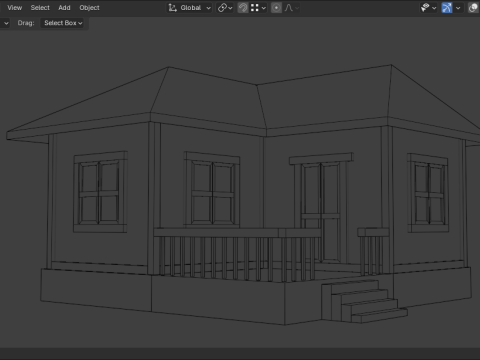480x360 pixels.
Task: Expand snapping options dropdown arrow
Action: point(264,8)
